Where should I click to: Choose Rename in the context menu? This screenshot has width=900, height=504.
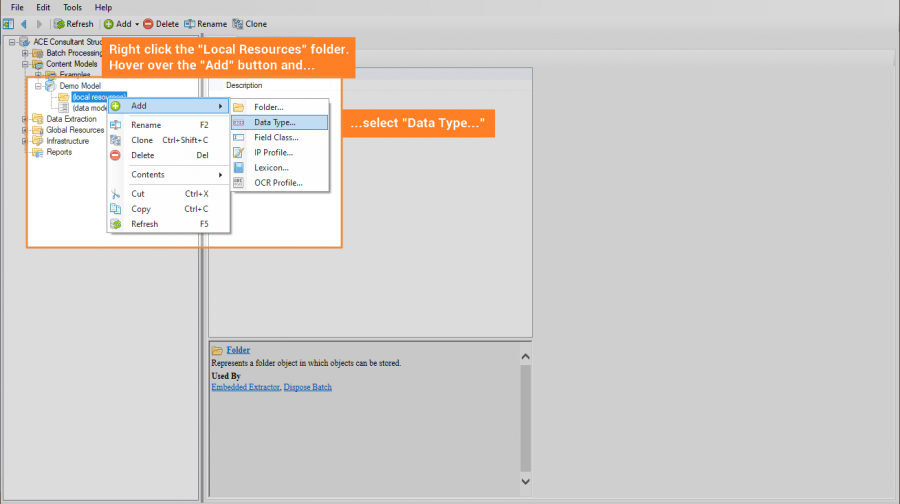(x=169, y=125)
